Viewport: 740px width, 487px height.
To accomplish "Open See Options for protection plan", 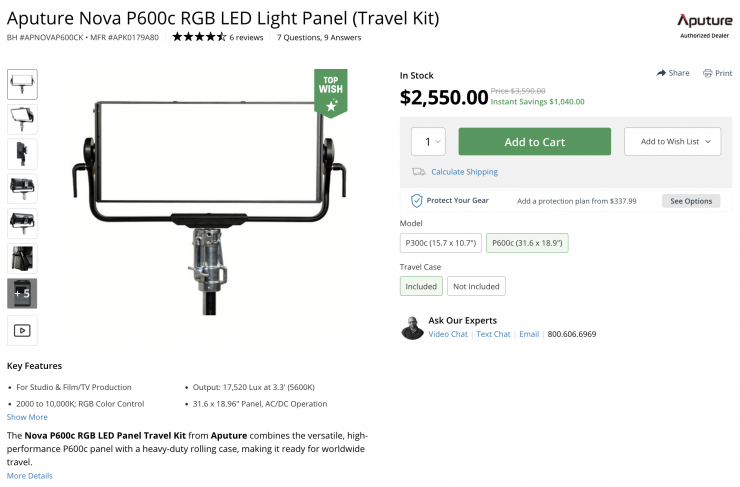I will click(690, 201).
